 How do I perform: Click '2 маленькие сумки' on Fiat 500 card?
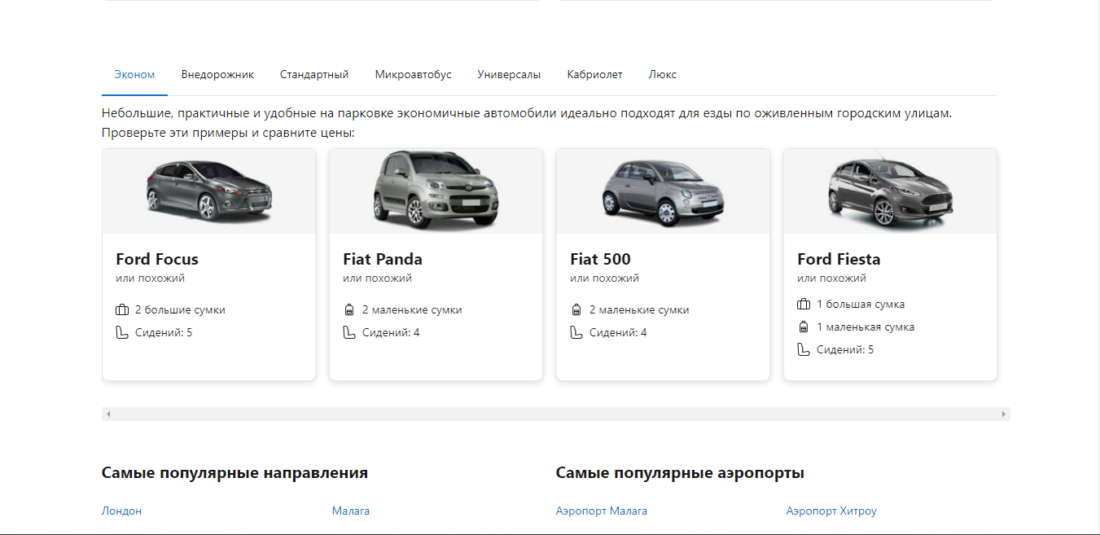(x=639, y=310)
